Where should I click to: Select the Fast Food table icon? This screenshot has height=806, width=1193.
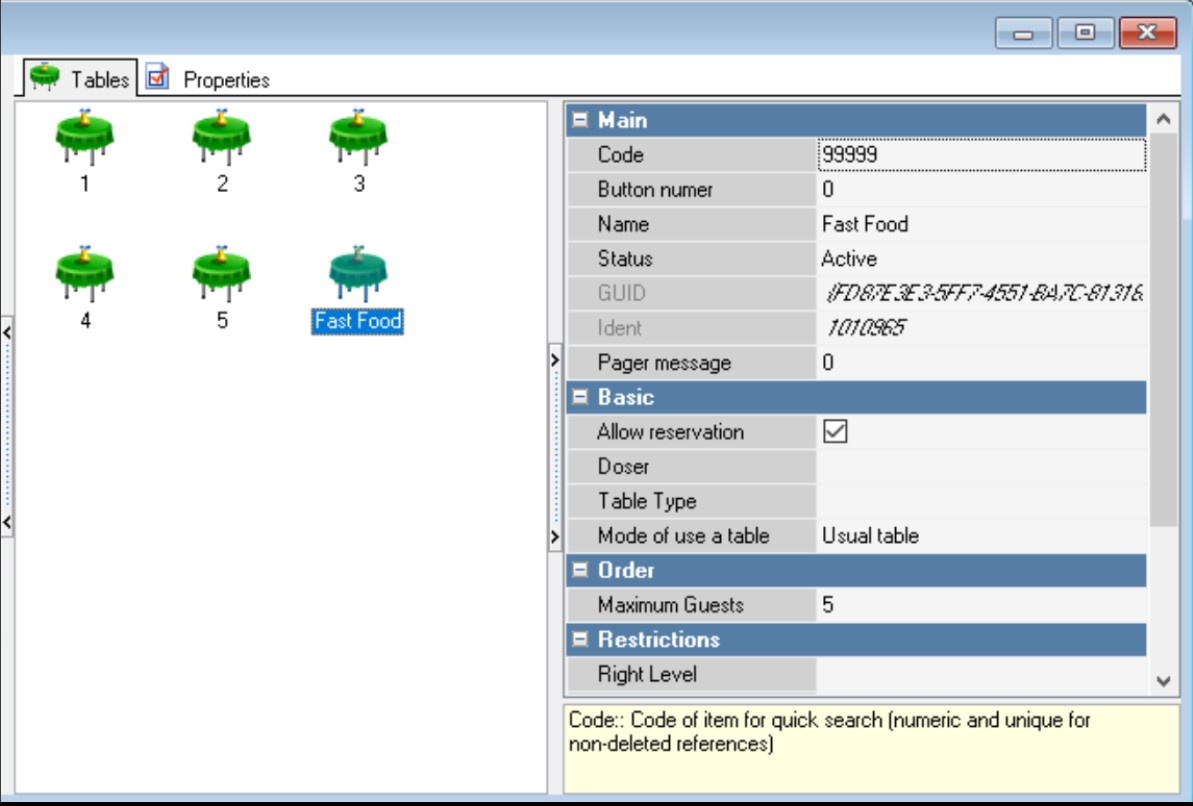[x=358, y=275]
